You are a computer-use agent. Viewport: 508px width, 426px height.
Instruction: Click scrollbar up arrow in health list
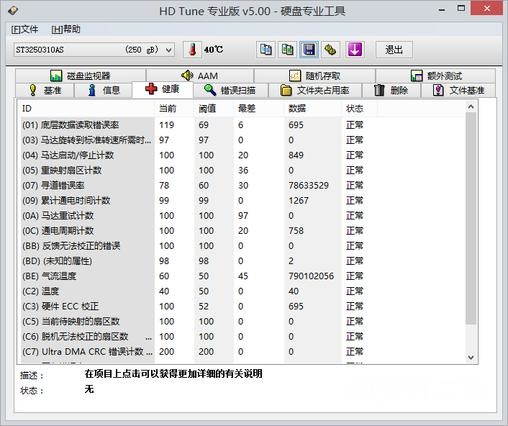coord(471,107)
